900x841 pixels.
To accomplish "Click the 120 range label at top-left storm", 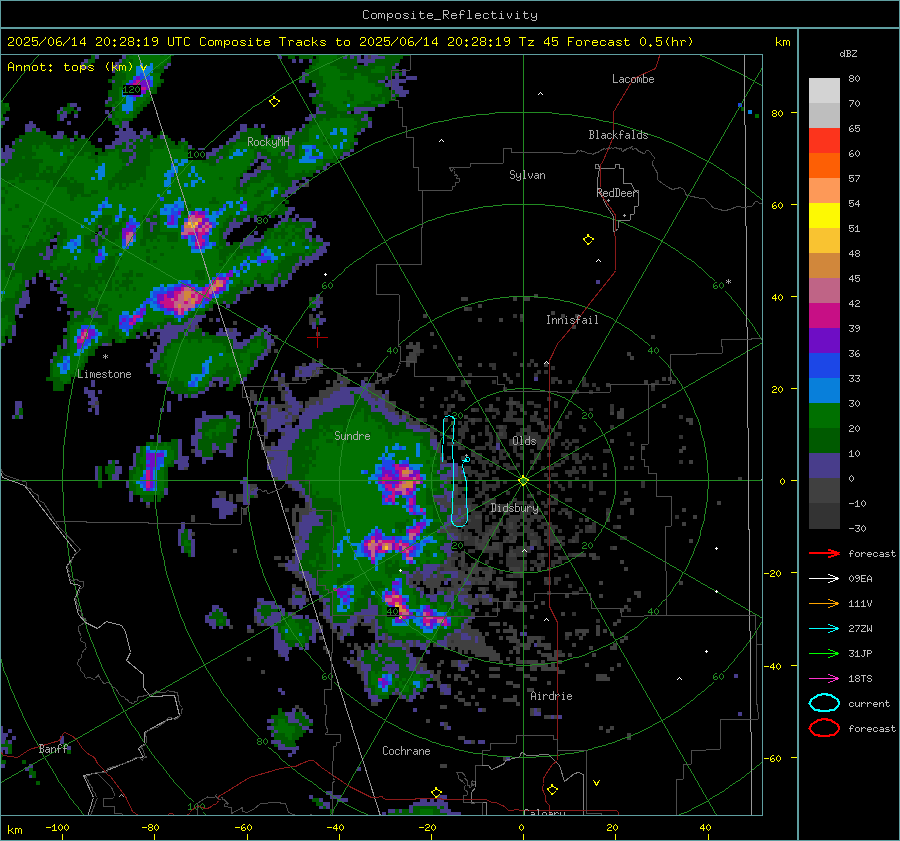I will pos(131,90).
